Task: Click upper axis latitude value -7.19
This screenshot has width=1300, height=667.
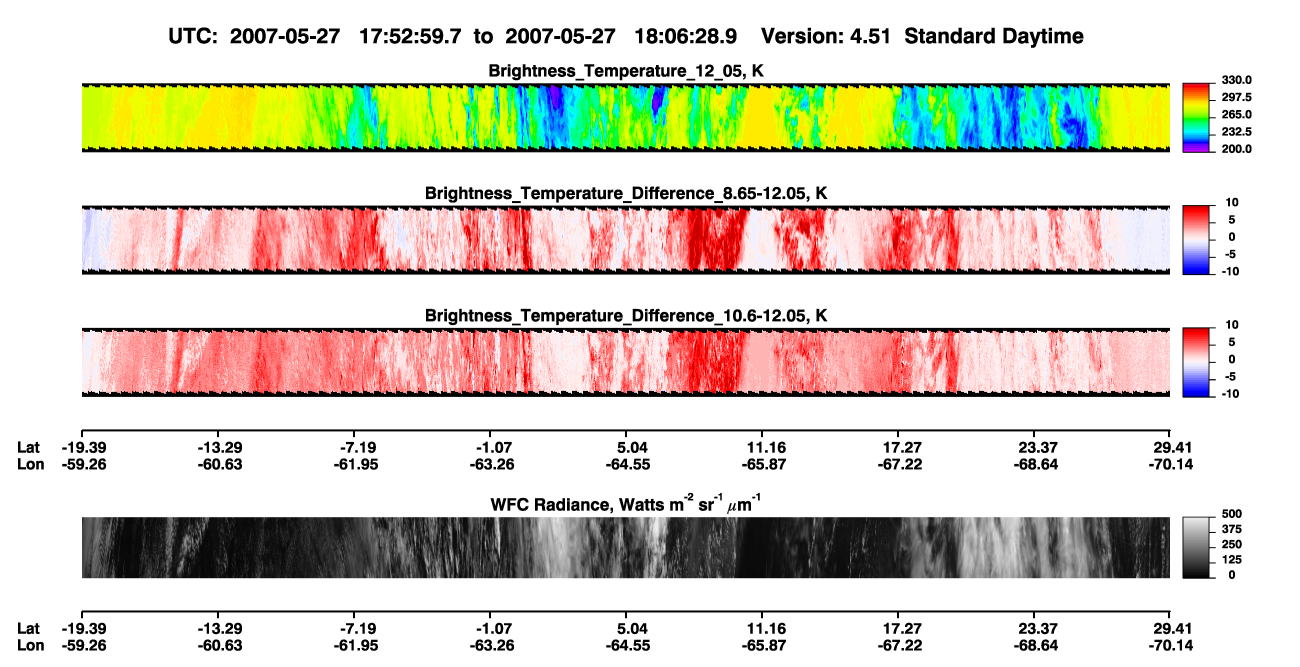Action: 354,447
